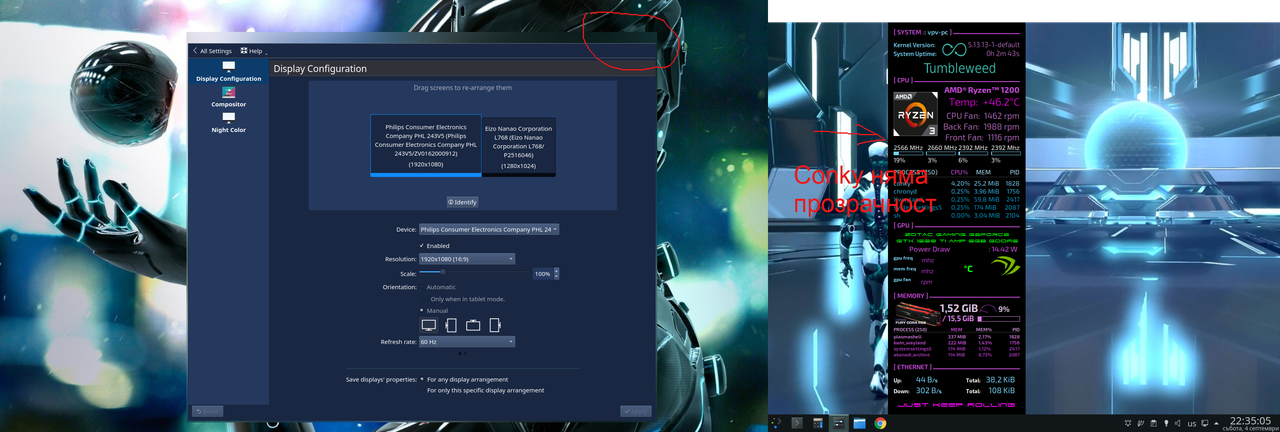Select the Philips PHL 243V5 screen box

426,145
